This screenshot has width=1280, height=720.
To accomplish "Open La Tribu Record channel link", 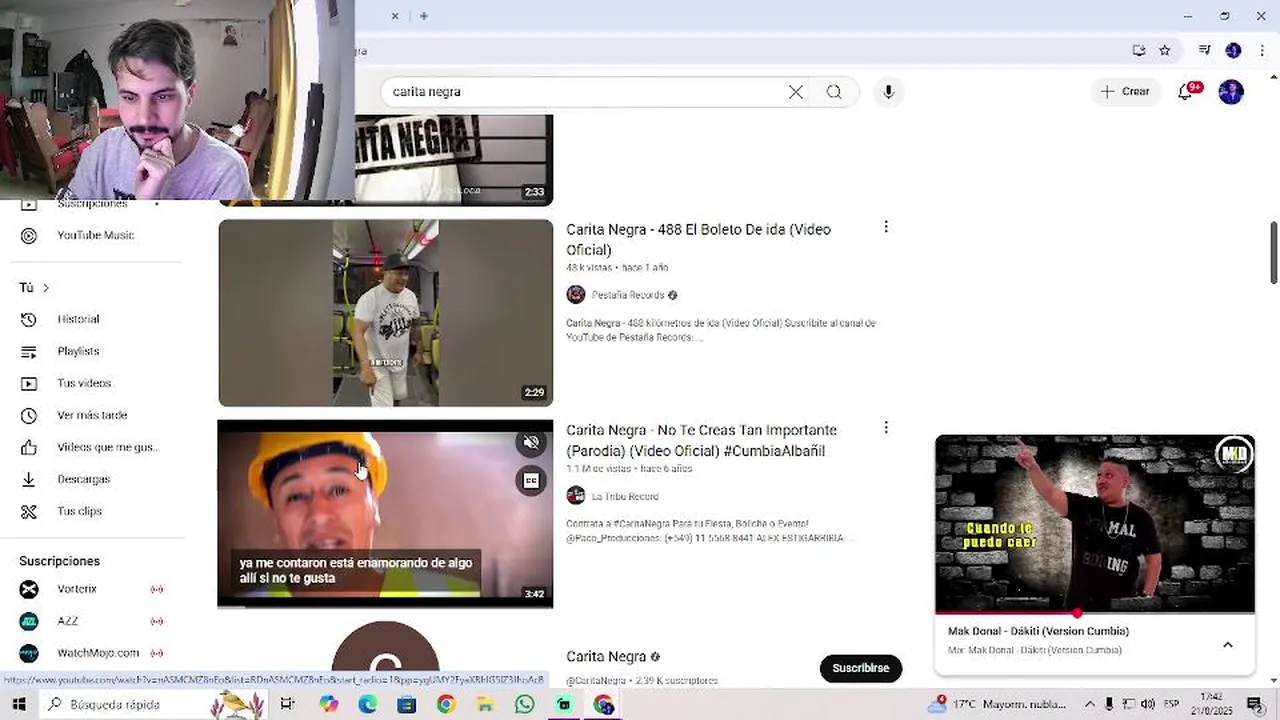I will [x=624, y=496].
